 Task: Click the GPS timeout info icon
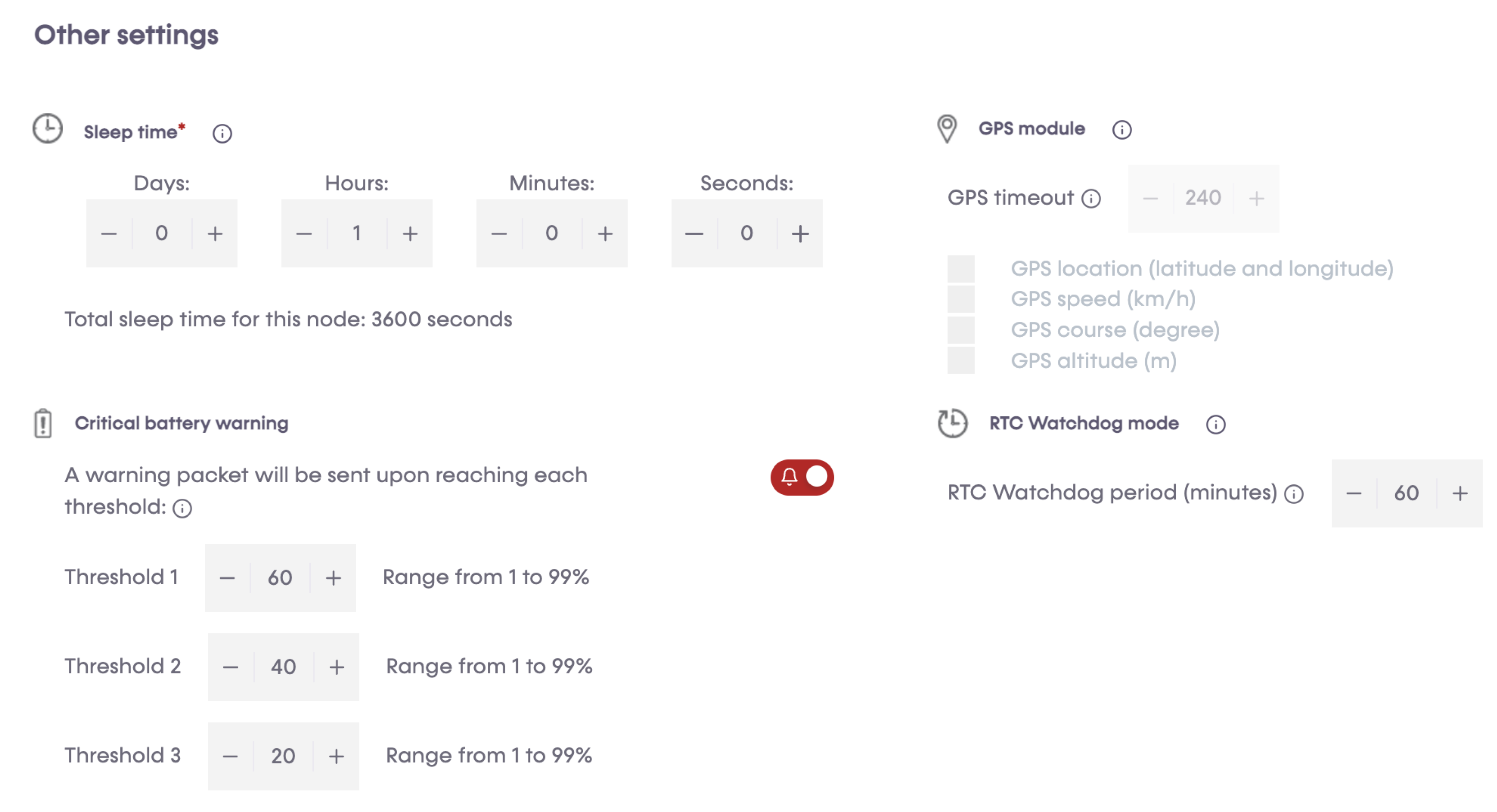pos(1091,198)
